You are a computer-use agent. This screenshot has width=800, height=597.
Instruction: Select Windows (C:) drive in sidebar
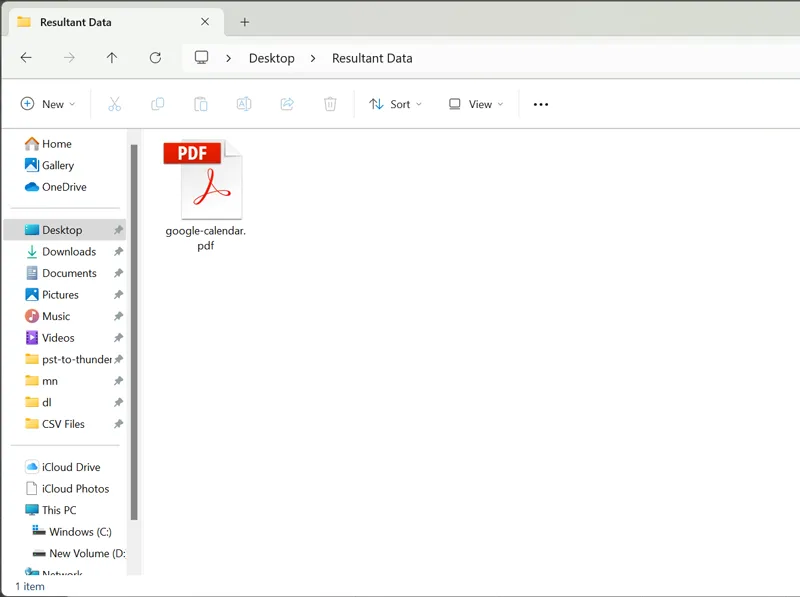point(80,532)
